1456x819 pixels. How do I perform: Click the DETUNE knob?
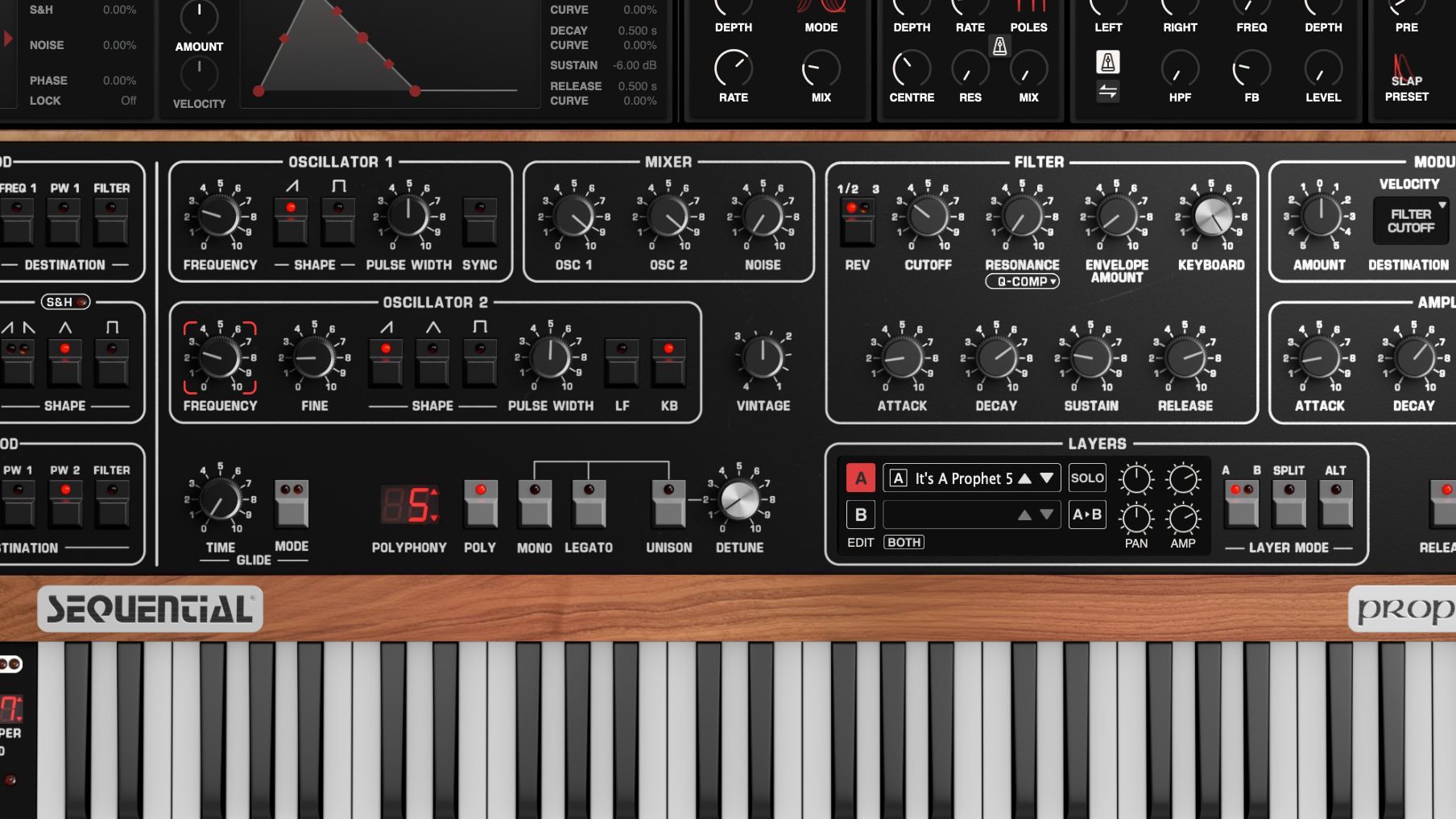pyautogui.click(x=739, y=499)
